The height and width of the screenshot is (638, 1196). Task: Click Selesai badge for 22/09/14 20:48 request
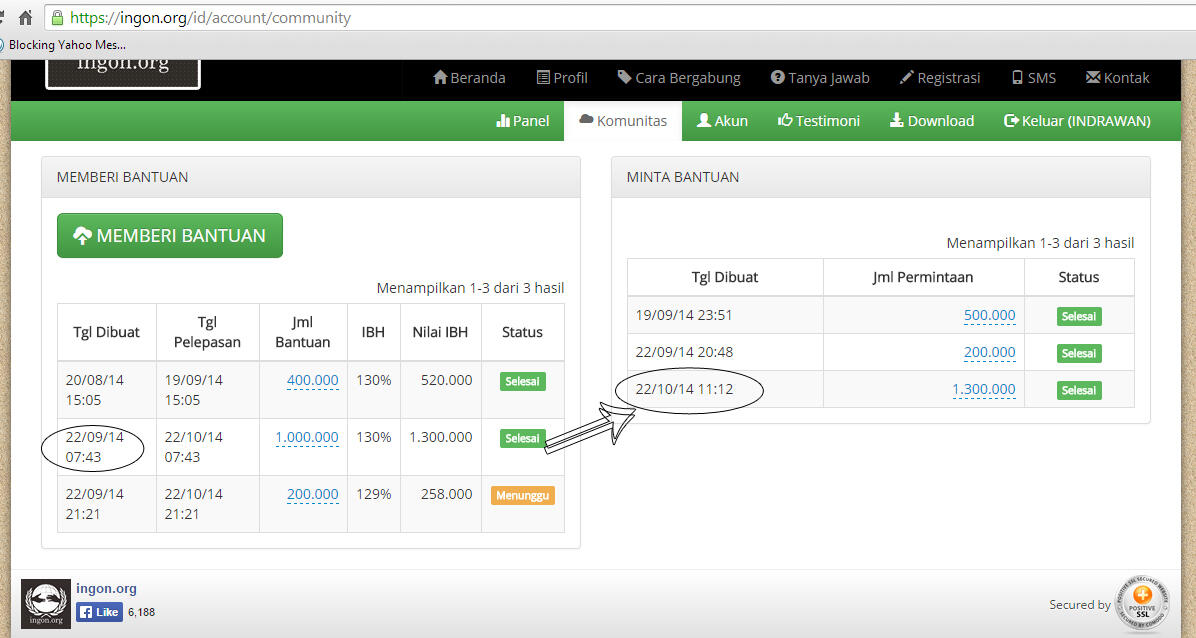point(1079,353)
